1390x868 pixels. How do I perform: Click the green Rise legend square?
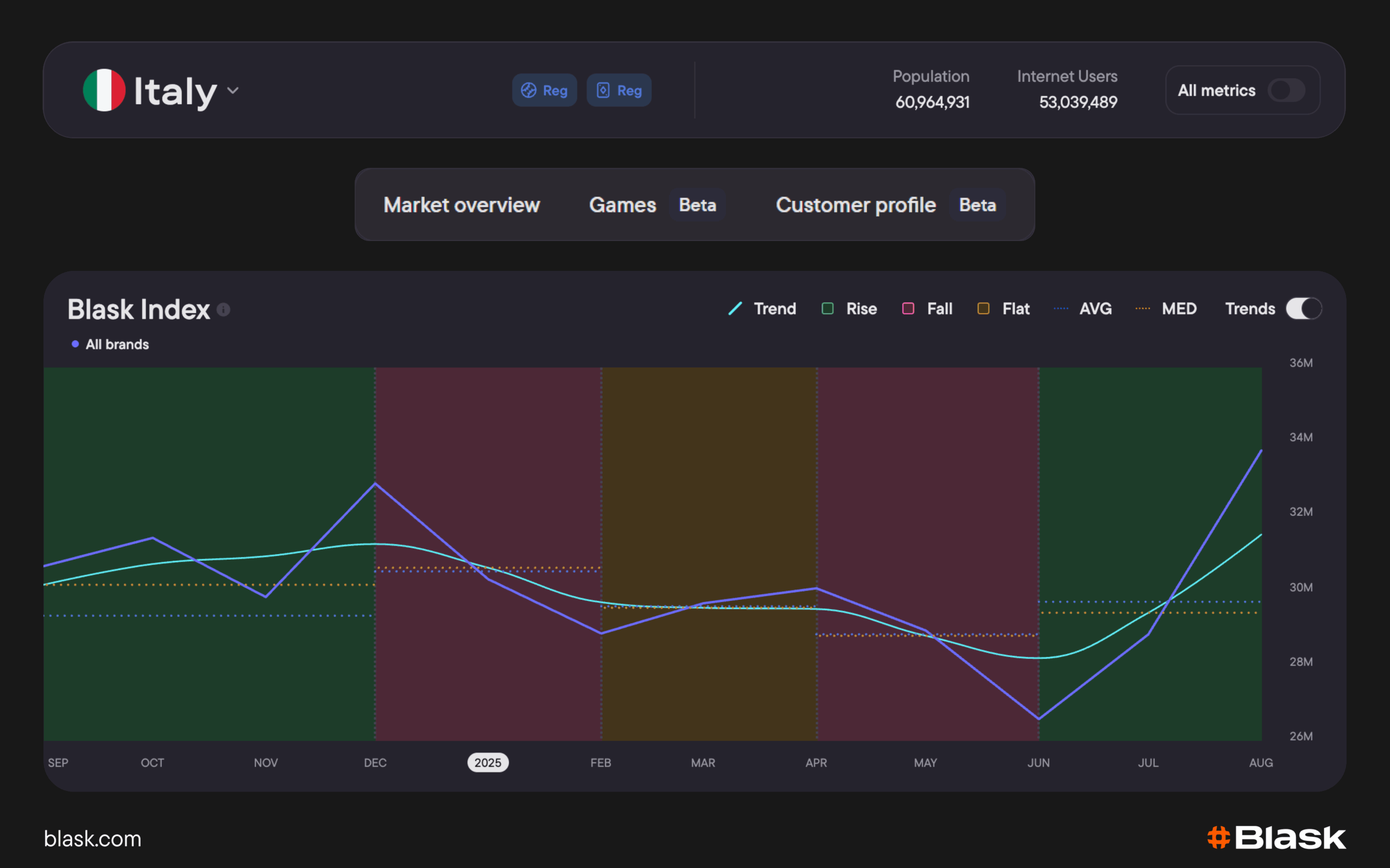827,309
